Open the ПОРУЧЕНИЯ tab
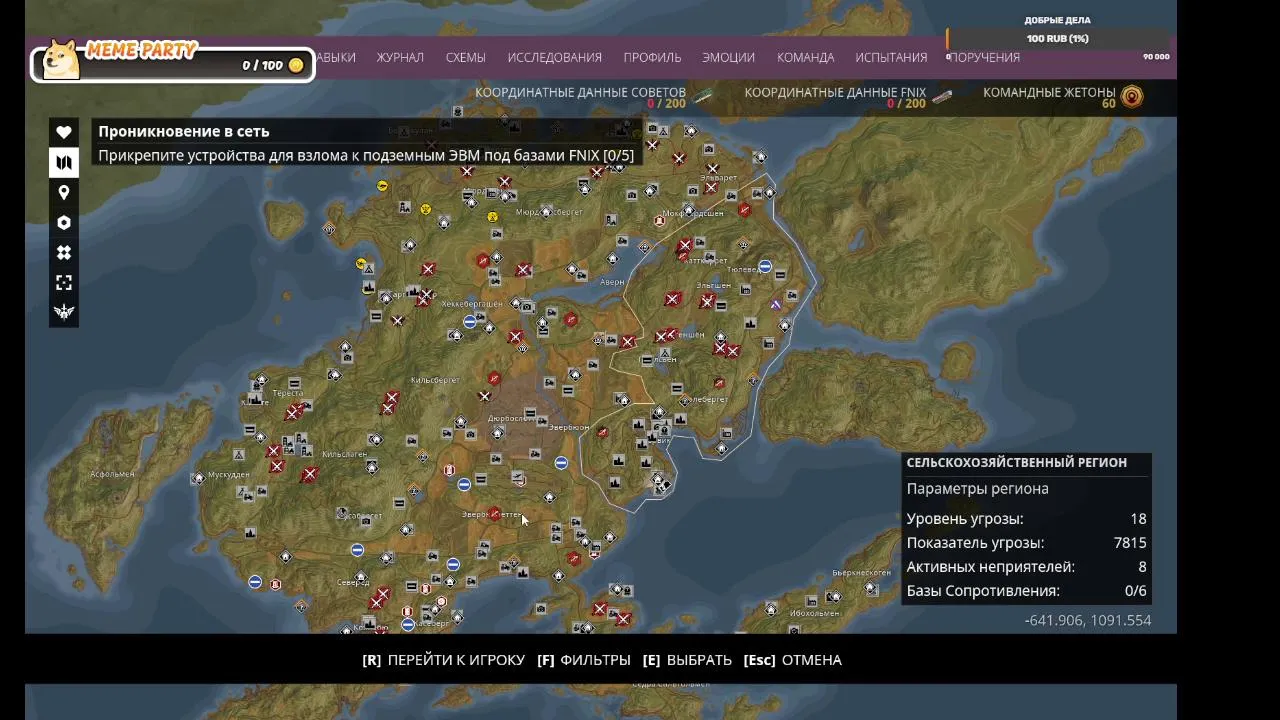This screenshot has height=720, width=1280. [x=985, y=57]
